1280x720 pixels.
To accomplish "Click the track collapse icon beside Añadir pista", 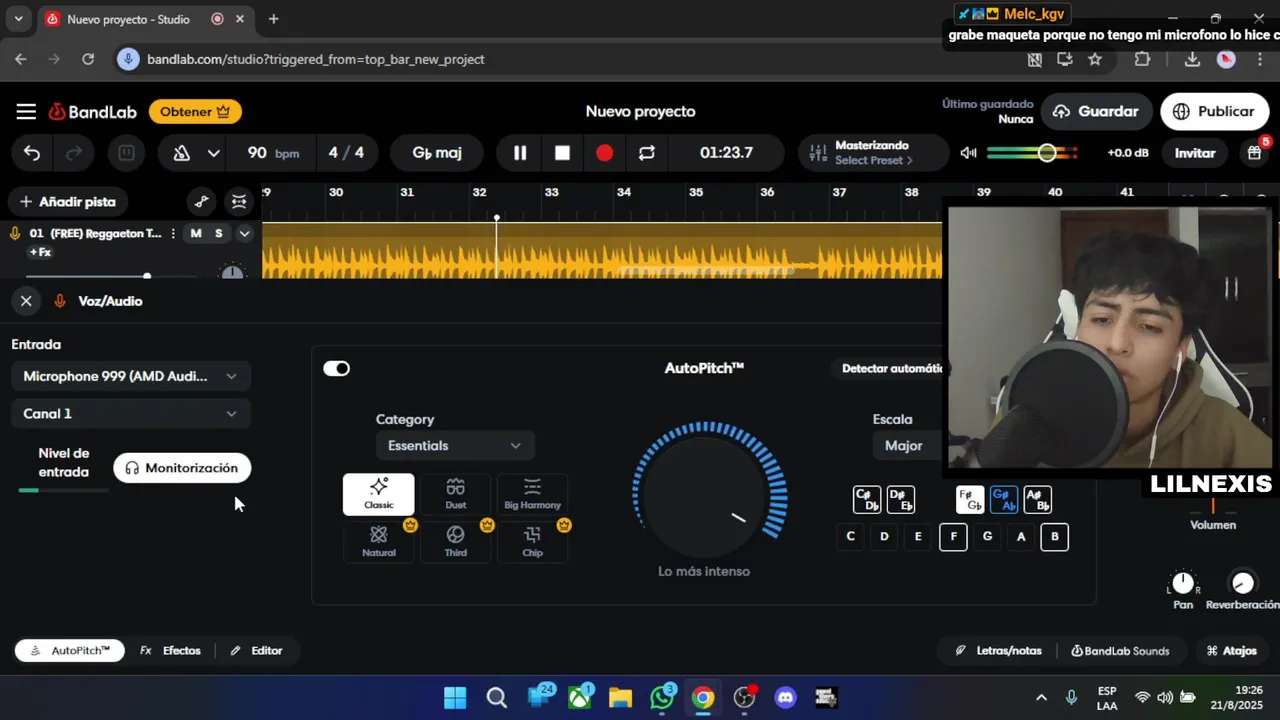I will click(238, 202).
